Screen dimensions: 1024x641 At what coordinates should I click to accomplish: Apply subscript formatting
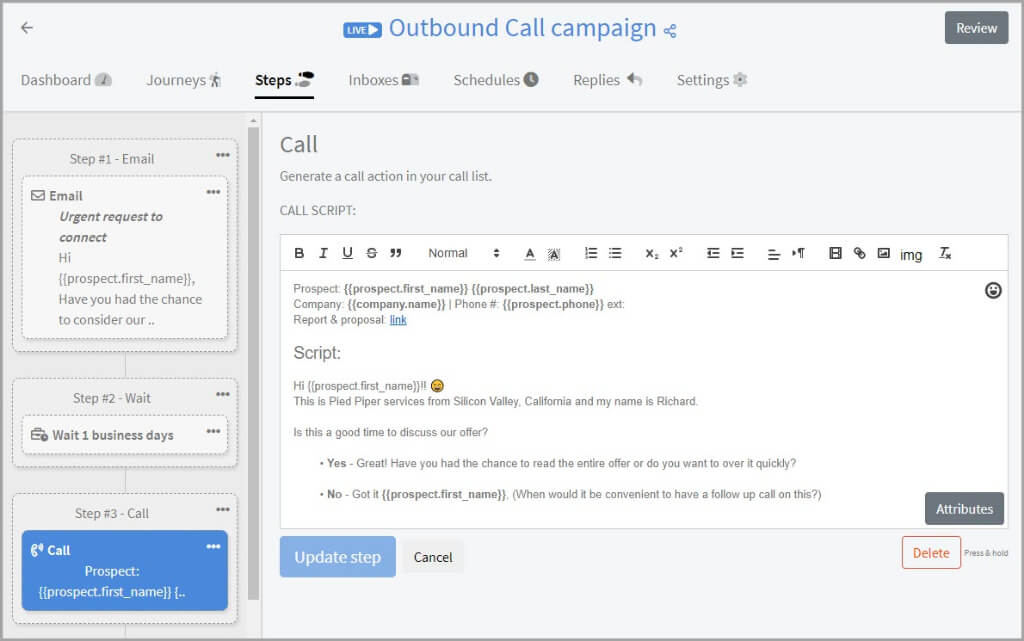tap(652, 253)
